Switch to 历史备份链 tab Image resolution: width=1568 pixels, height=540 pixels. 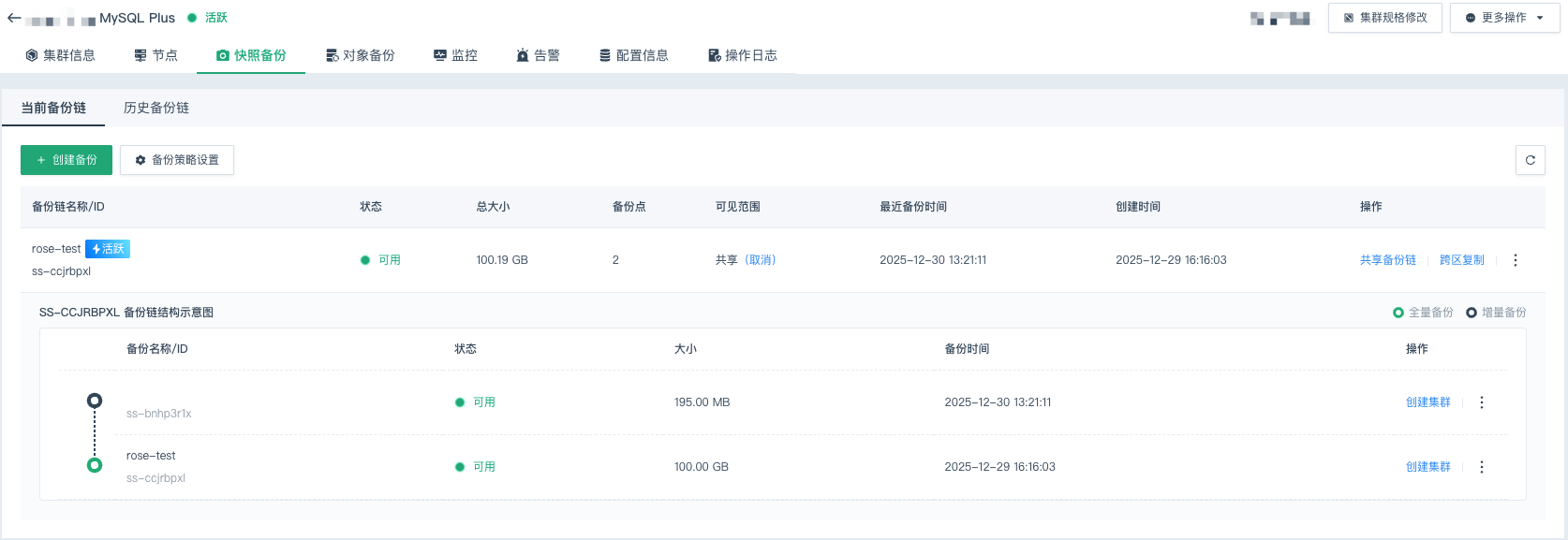click(x=156, y=108)
